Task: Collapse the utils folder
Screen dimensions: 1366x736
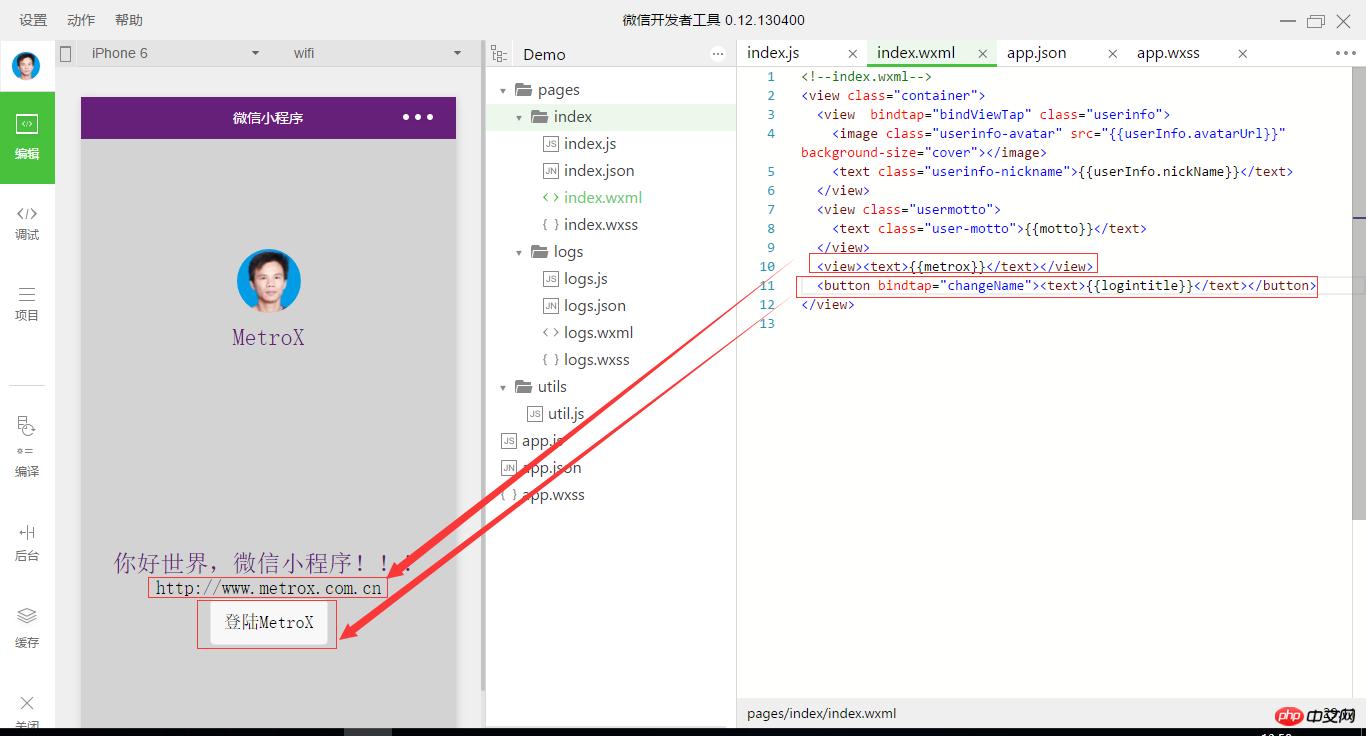Action: 503,387
